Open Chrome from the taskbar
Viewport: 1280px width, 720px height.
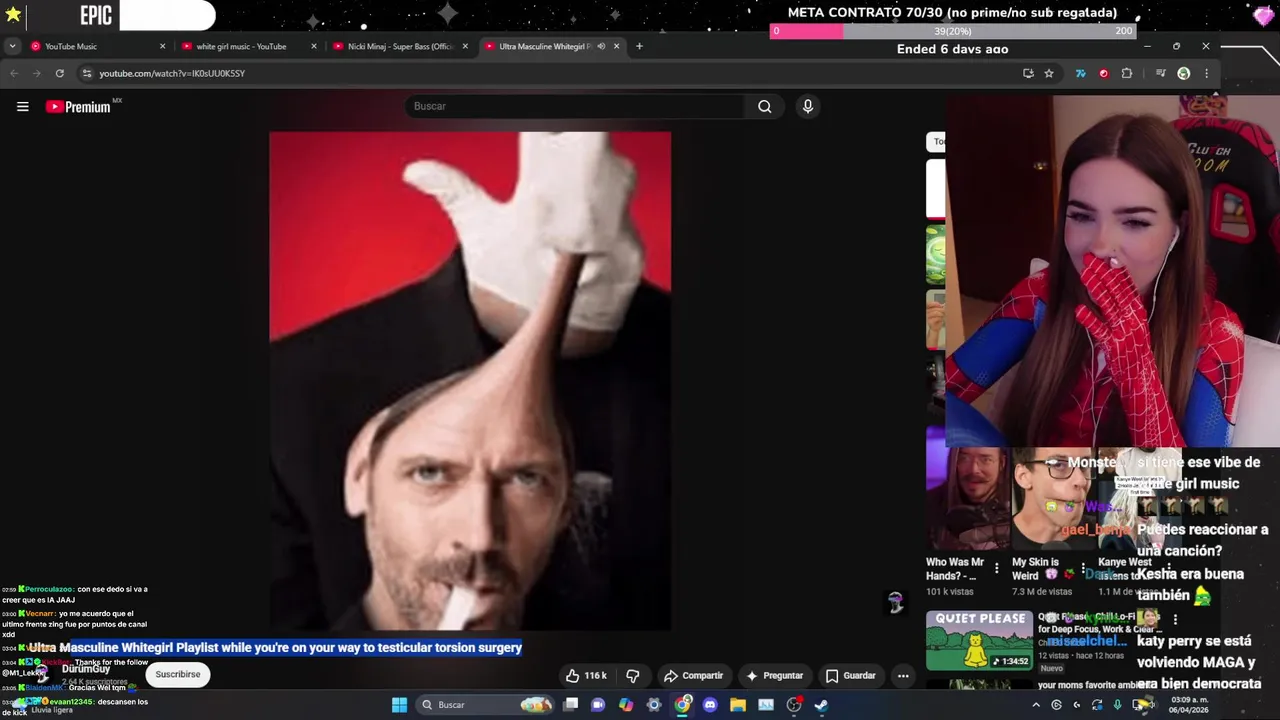click(682, 705)
